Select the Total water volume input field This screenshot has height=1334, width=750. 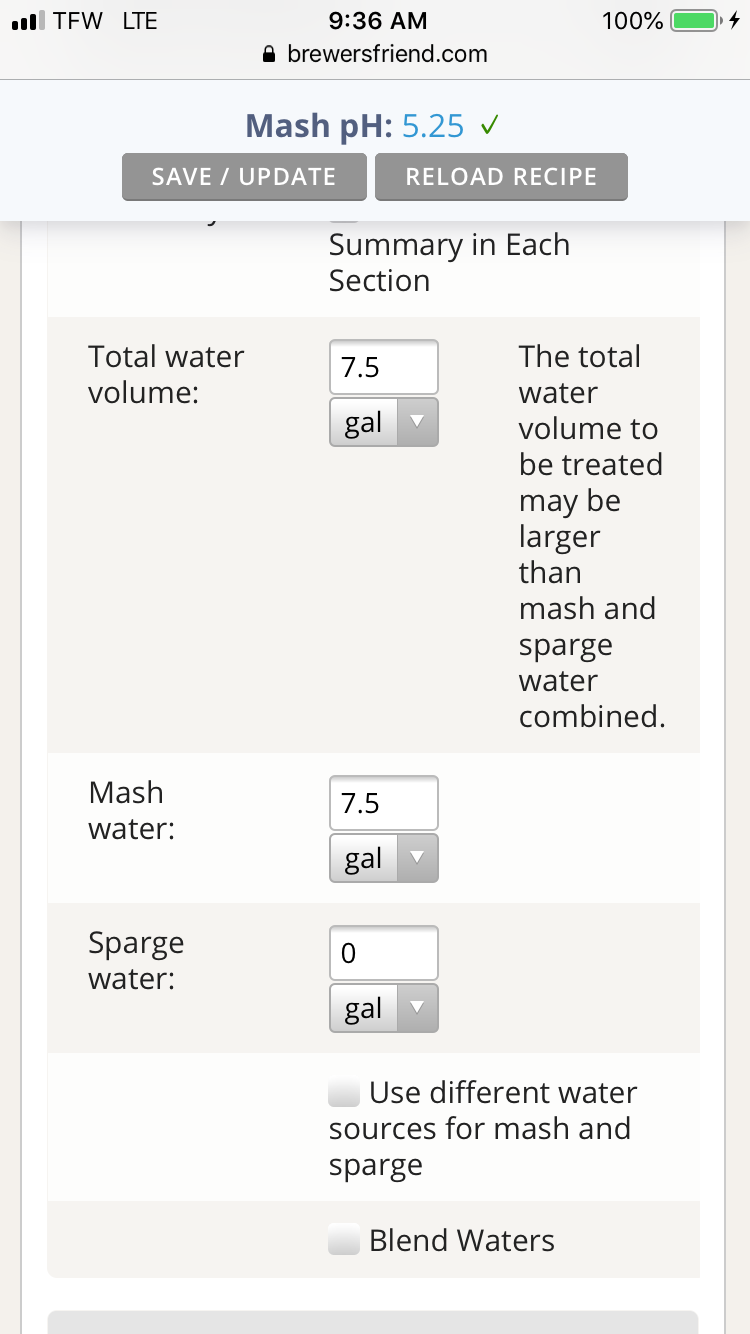click(384, 367)
